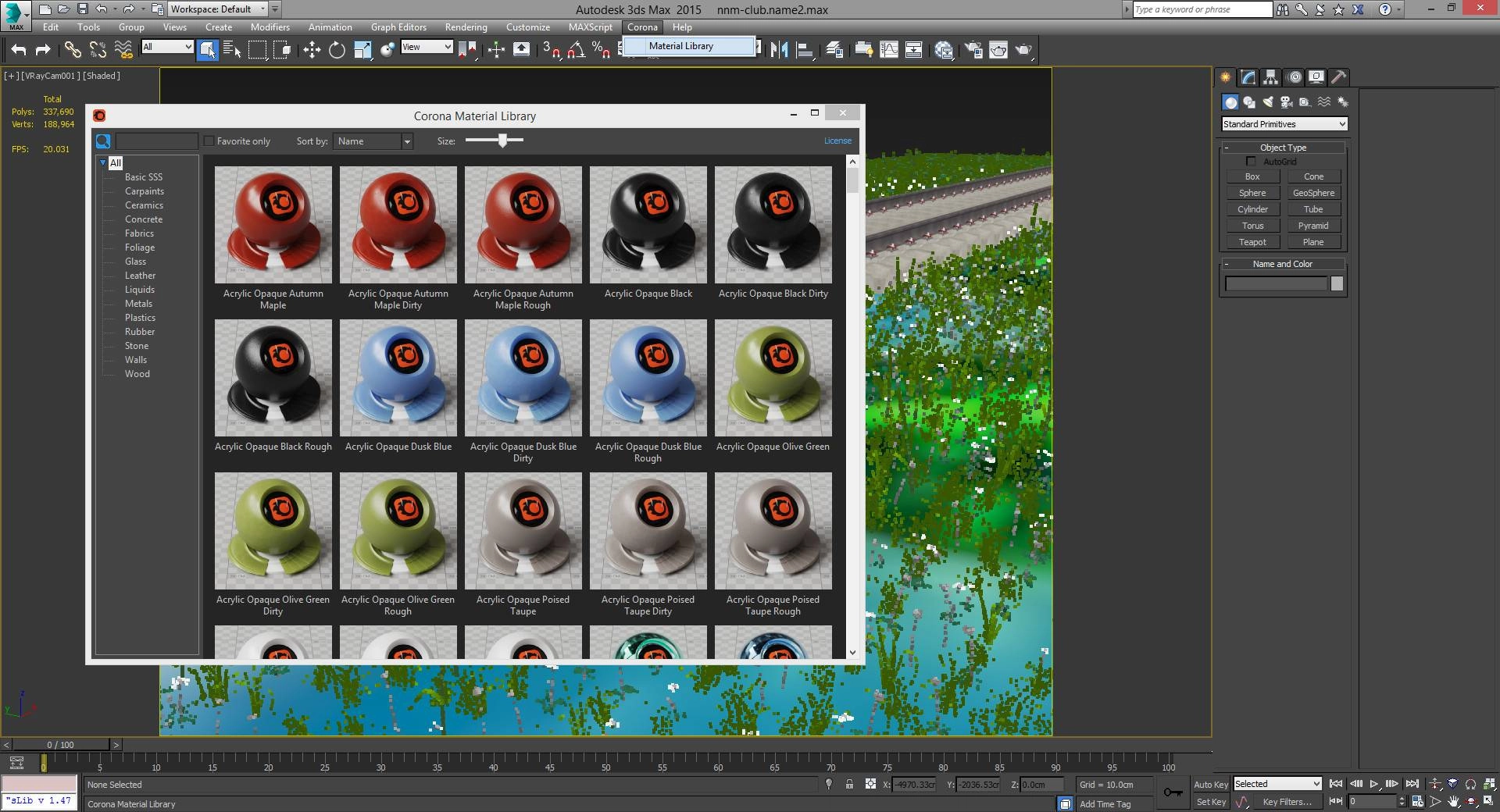Click the Key Filters button

point(1287,802)
